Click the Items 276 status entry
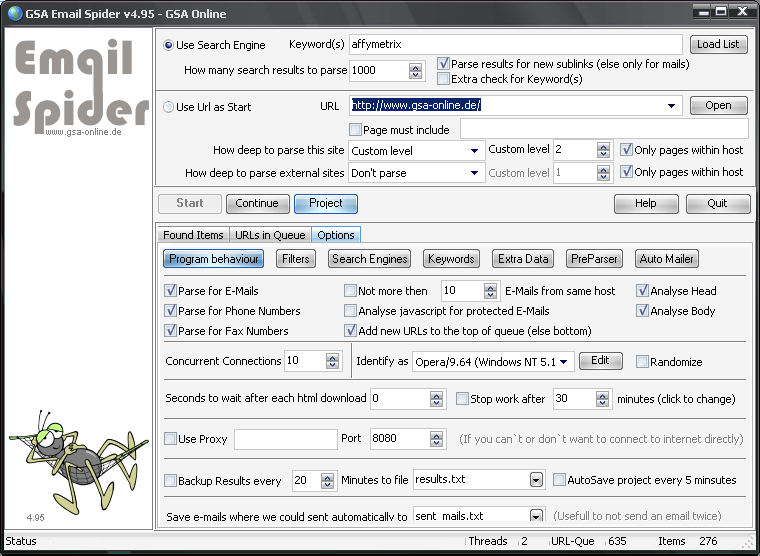This screenshot has height=556, width=760. tap(687, 541)
